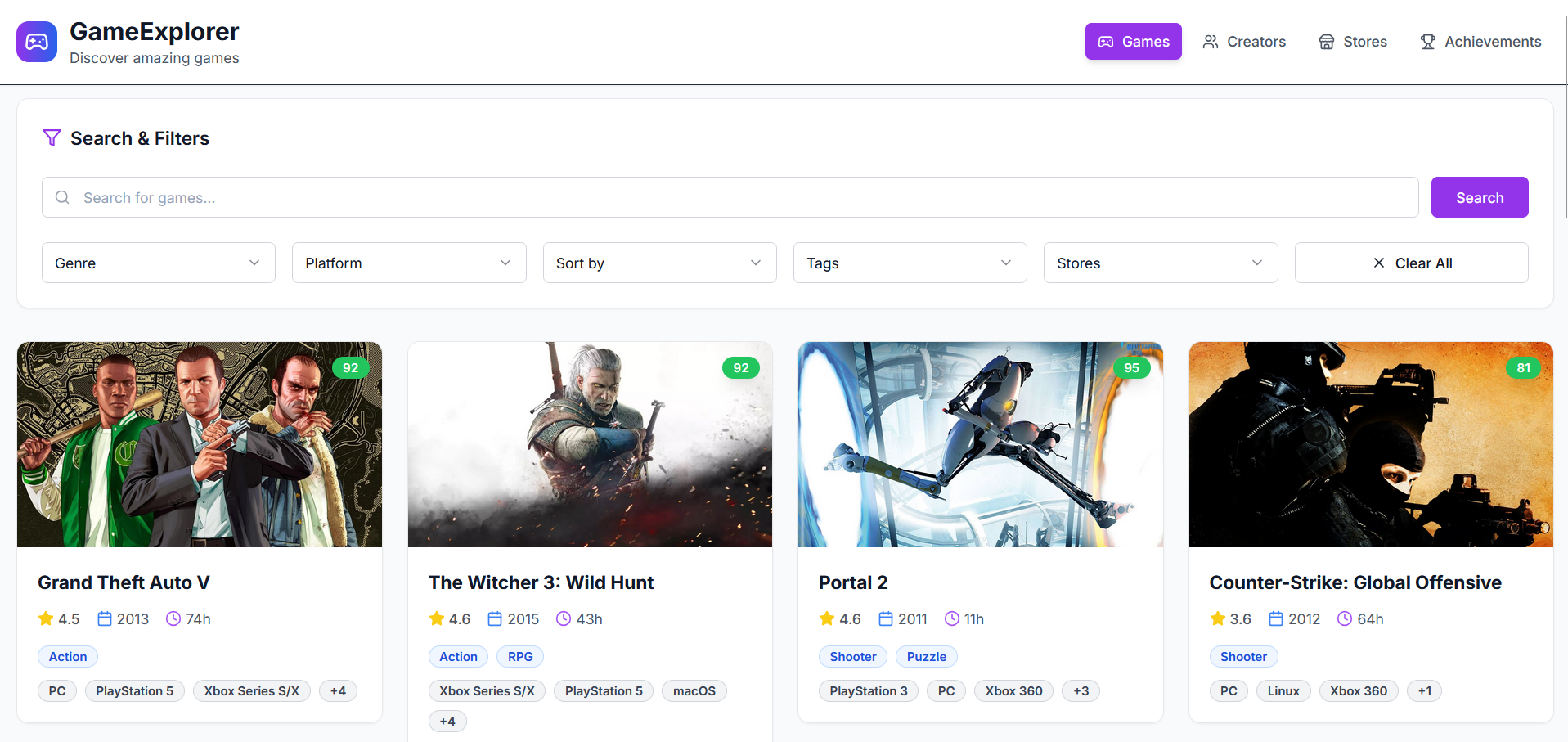Click the PlayStation 3 platform chip
Viewport: 1568px width, 742px height.
pyautogui.click(x=869, y=690)
